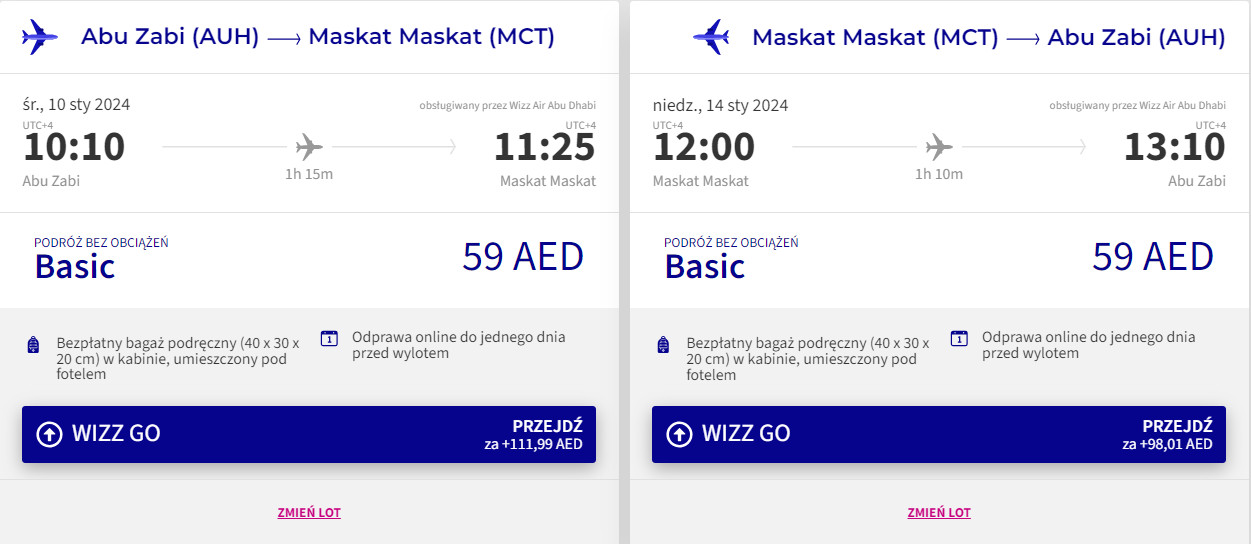Click the calendar check-in icon in the right card
The height and width of the screenshot is (544, 1251).
pos(959,338)
